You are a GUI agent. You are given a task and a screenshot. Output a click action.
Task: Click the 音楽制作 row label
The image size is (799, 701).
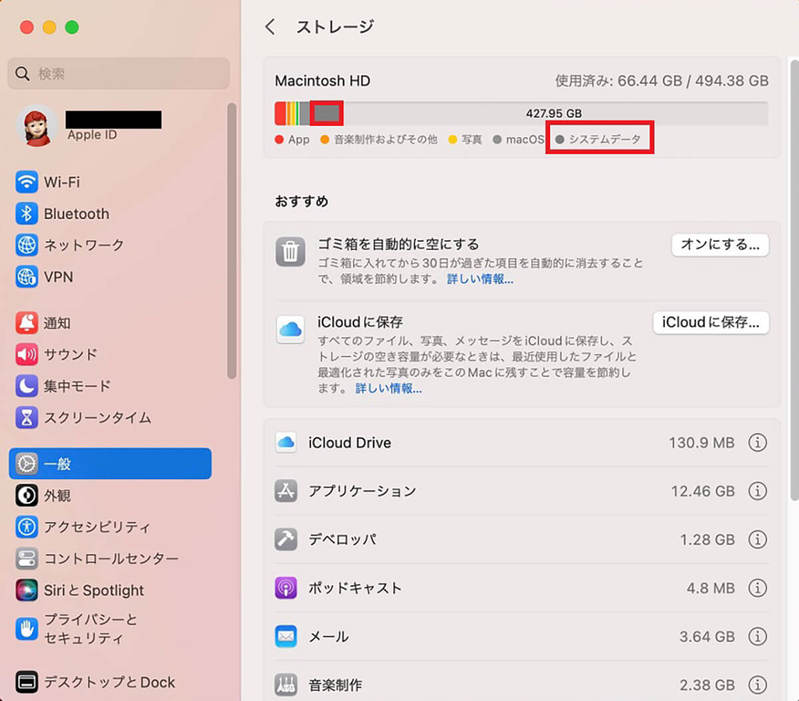pyautogui.click(x=335, y=685)
